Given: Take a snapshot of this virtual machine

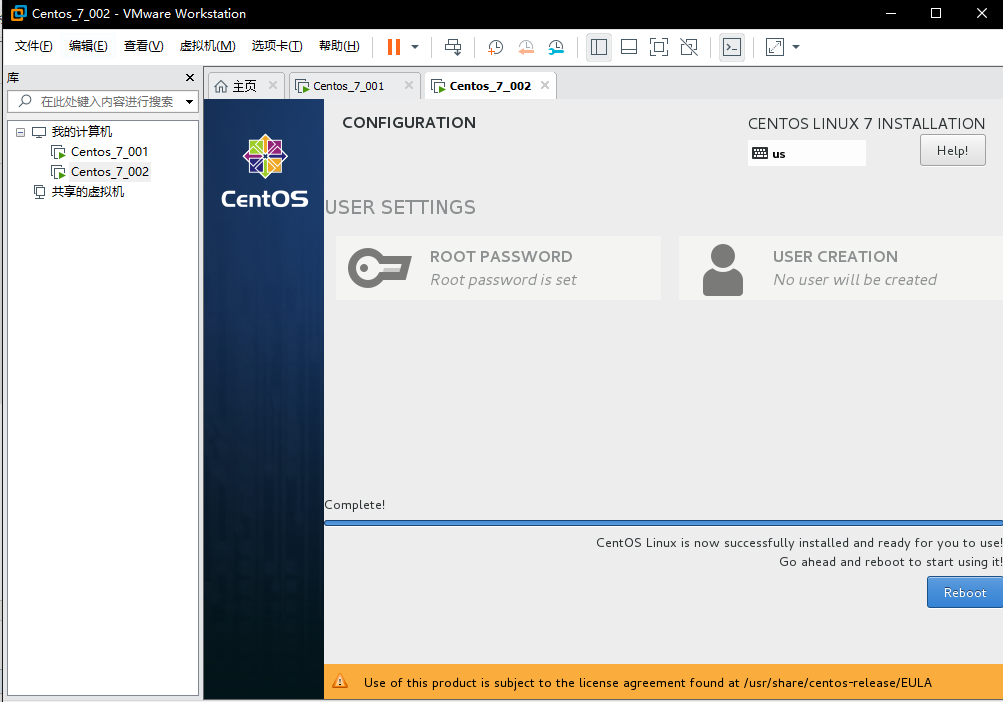Looking at the screenshot, I should [x=495, y=47].
